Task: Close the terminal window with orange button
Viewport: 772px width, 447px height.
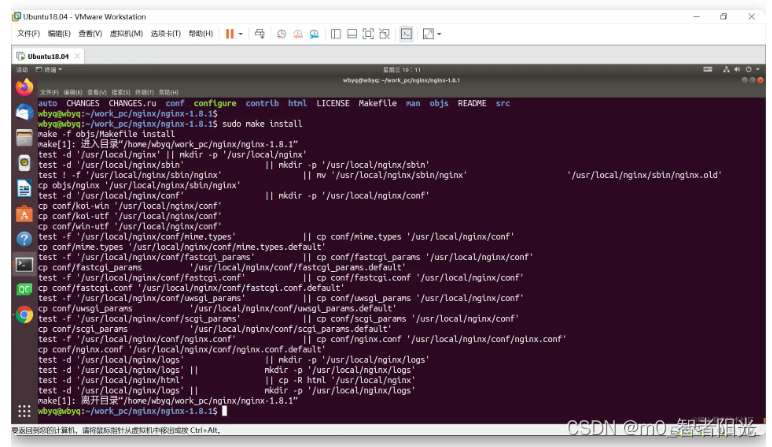Action: (x=760, y=80)
